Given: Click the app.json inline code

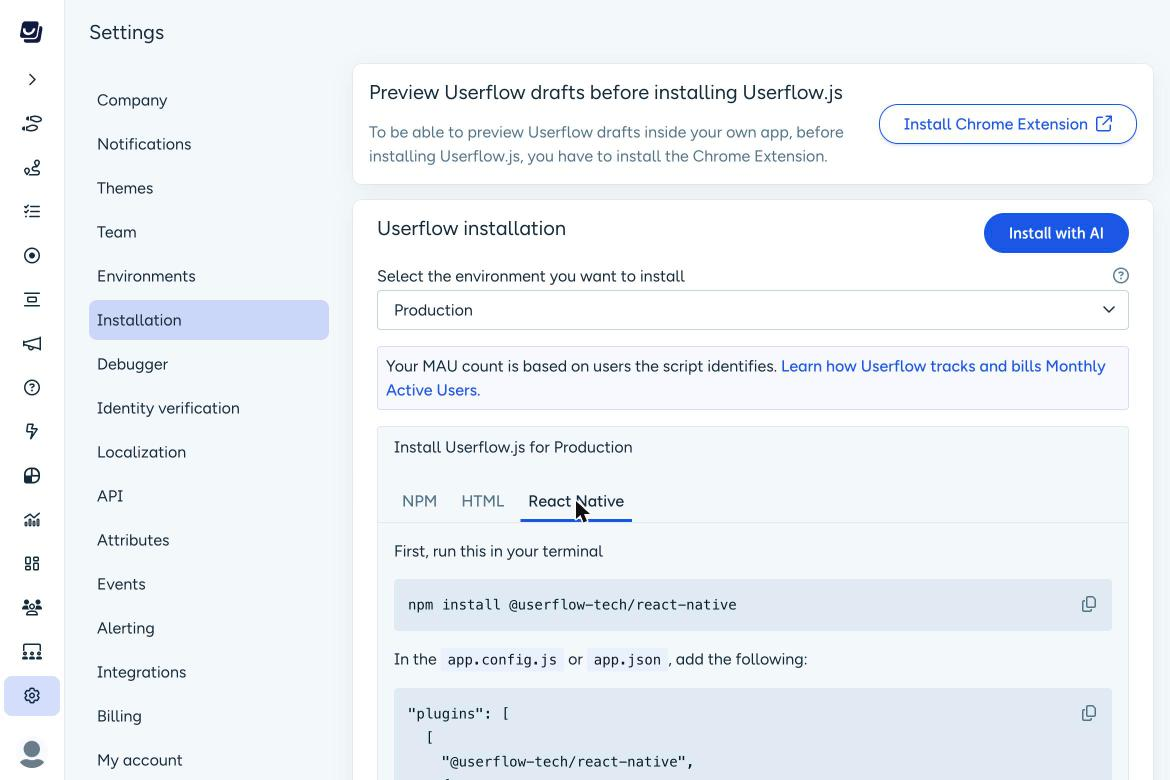Looking at the screenshot, I should (x=627, y=660).
